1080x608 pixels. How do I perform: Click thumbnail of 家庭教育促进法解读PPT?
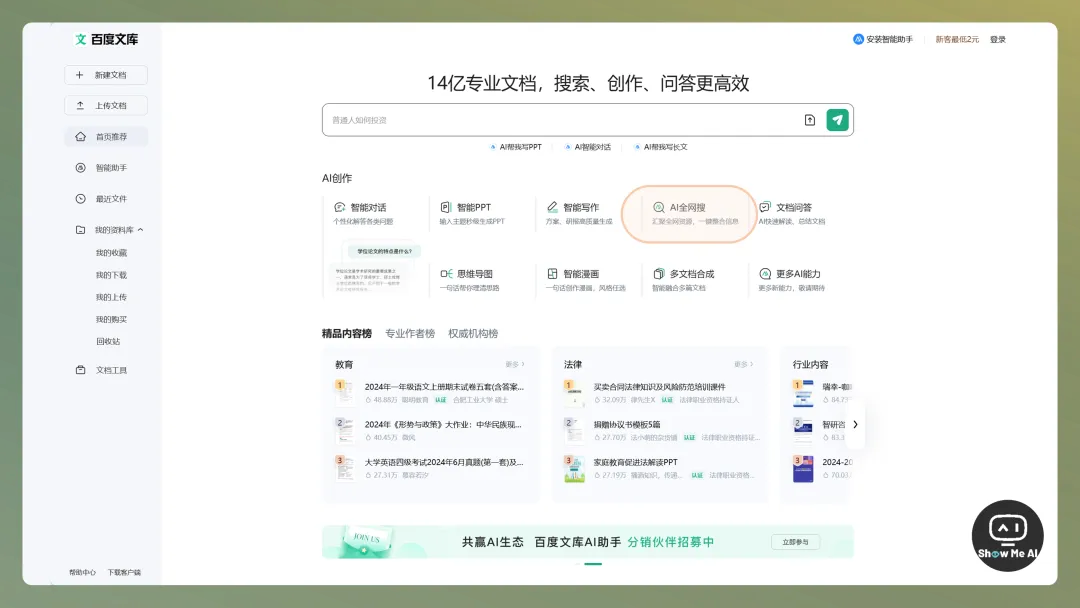[574, 468]
